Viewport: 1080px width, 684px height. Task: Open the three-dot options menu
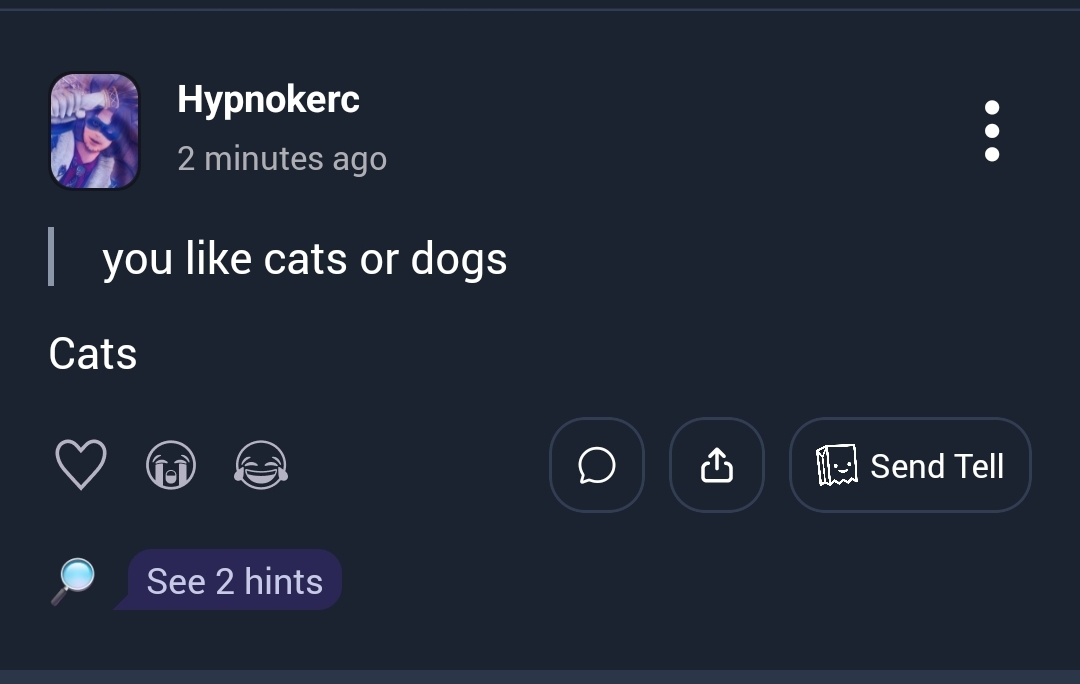[x=991, y=131]
